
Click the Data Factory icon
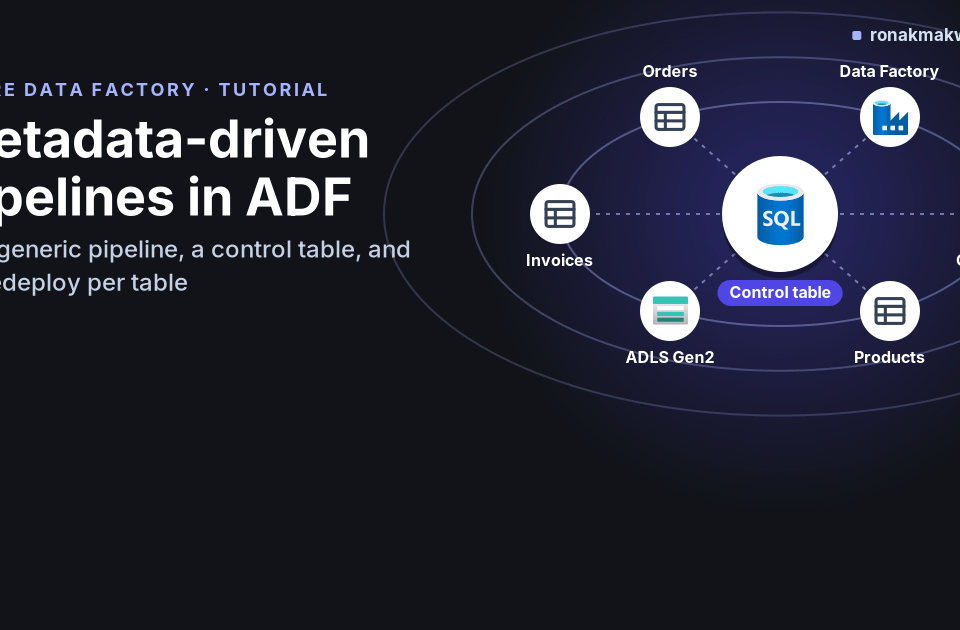890,117
